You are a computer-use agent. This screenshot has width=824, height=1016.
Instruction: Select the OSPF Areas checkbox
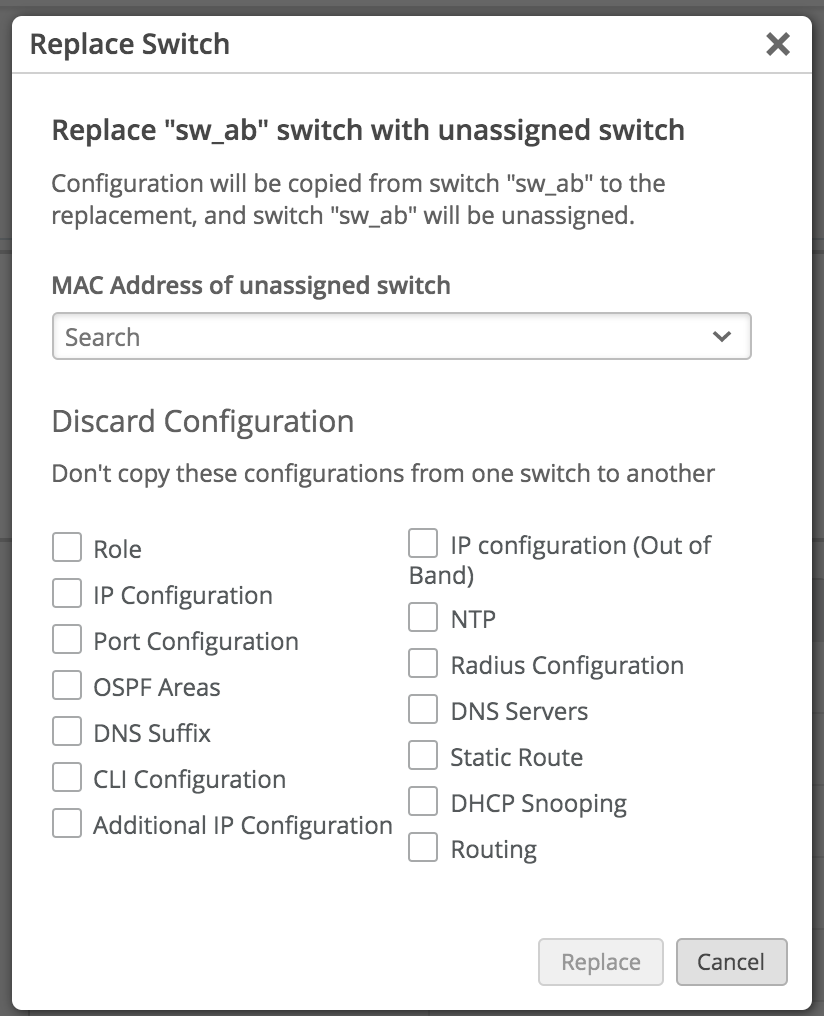click(x=67, y=686)
